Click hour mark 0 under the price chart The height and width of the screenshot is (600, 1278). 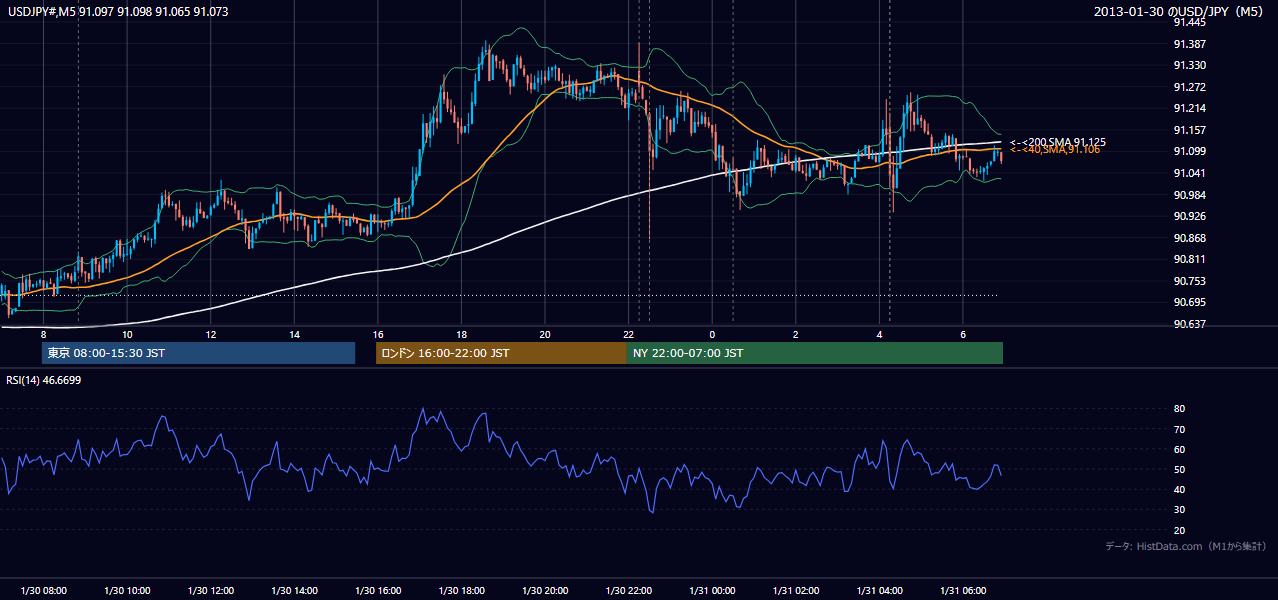click(x=712, y=334)
